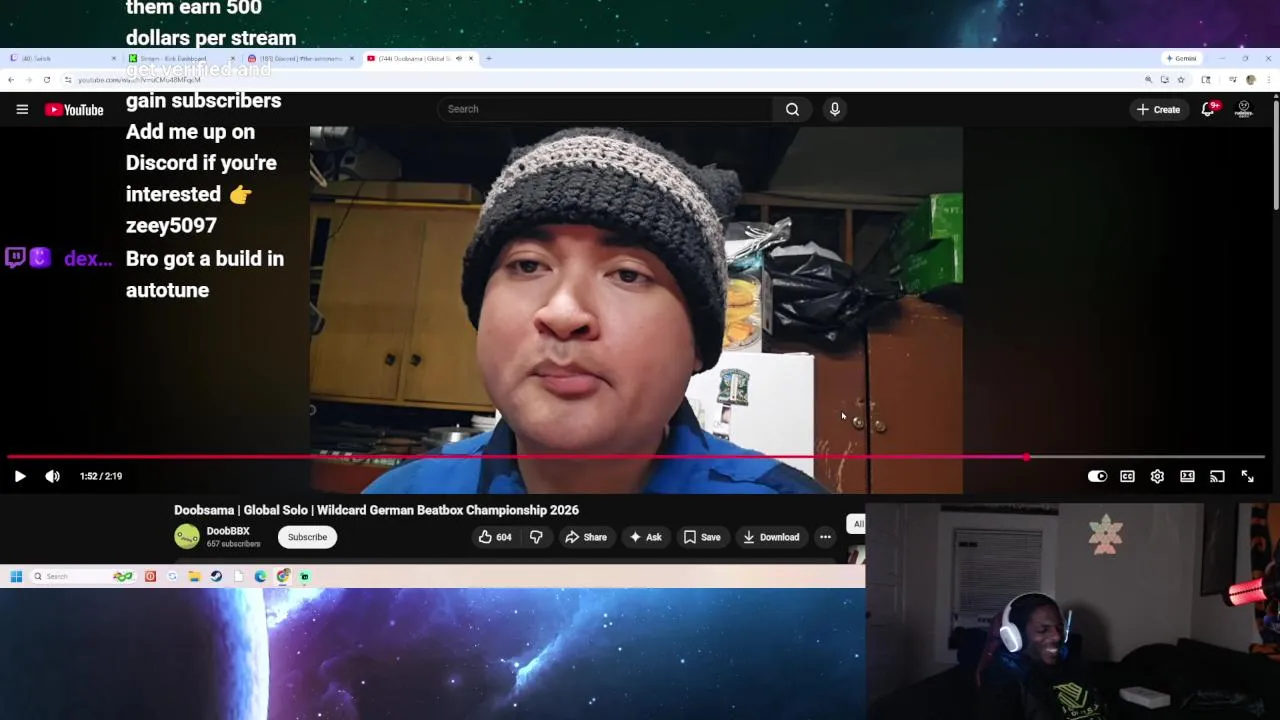Open the browser zoom magnifier icon
Image resolution: width=1280 pixels, height=720 pixels.
(x=1148, y=79)
